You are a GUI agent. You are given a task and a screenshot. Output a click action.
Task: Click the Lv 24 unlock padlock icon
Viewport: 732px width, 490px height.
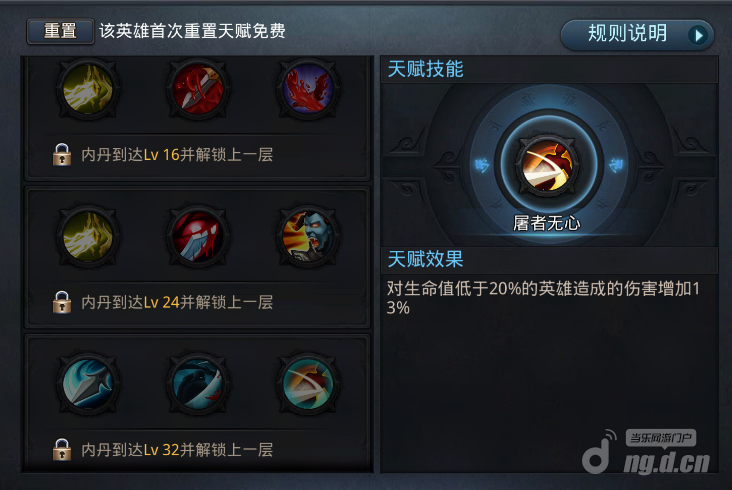click(x=62, y=302)
